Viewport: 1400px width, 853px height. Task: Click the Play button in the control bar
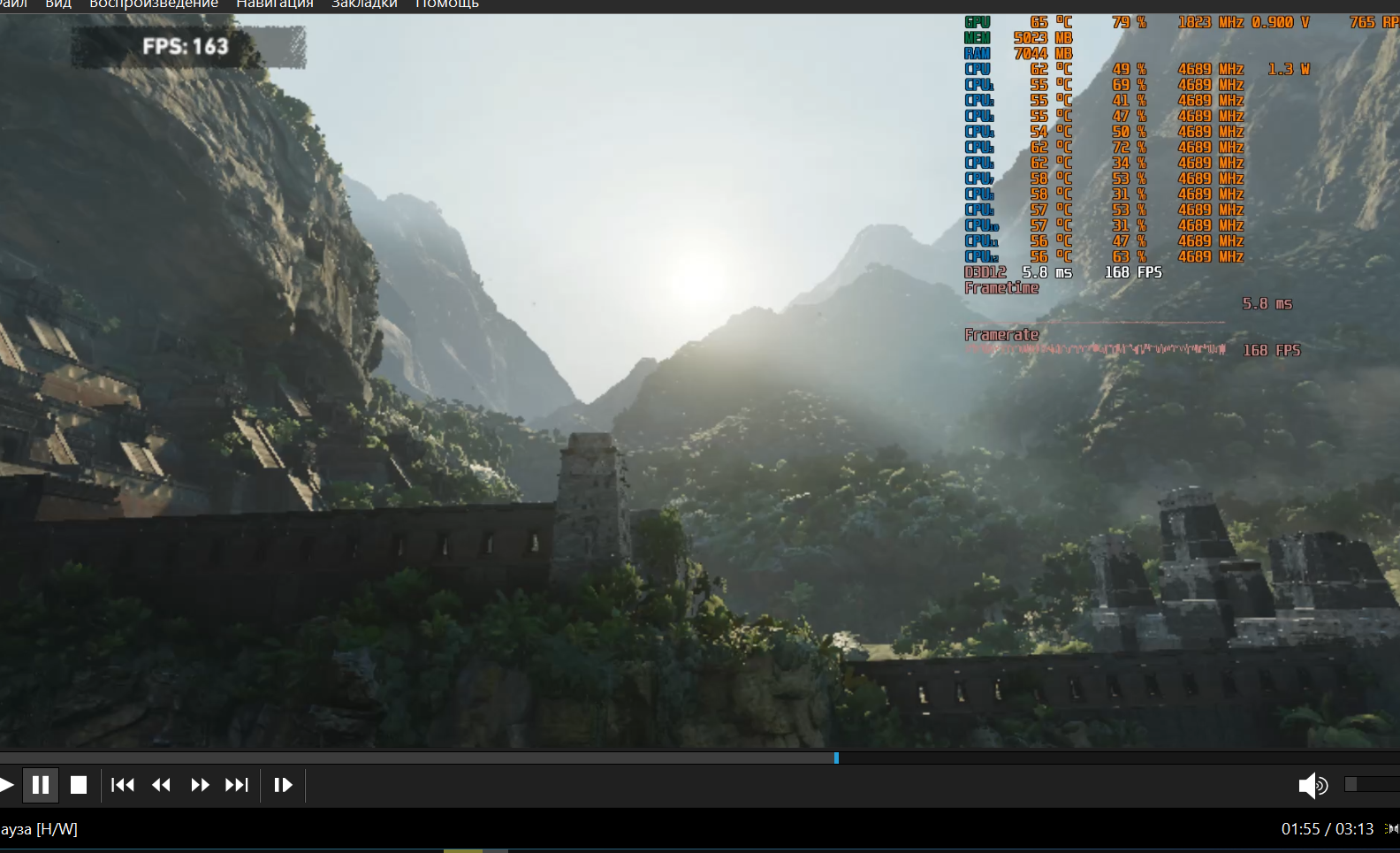click(x=6, y=785)
